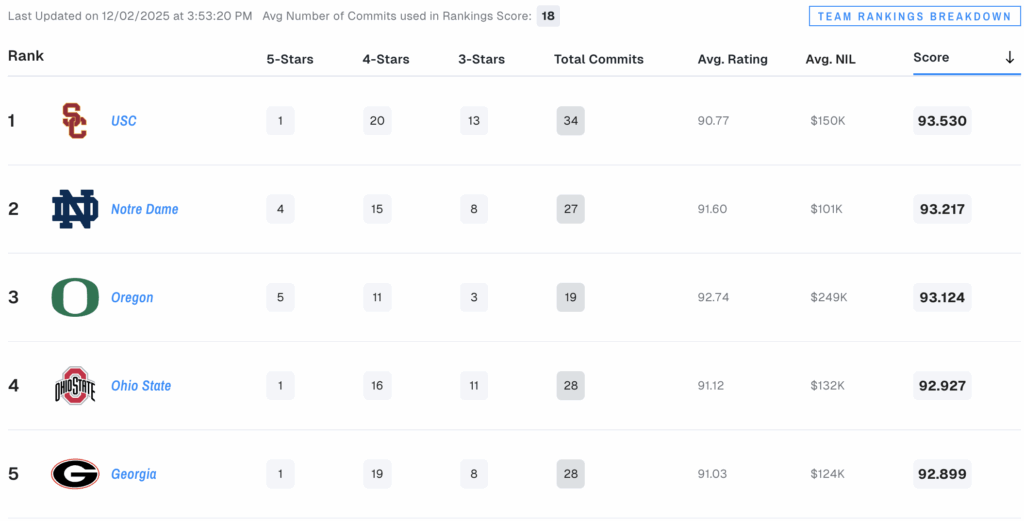This screenshot has width=1024, height=521.
Task: Sort by Total Commits column header
Action: pos(599,59)
